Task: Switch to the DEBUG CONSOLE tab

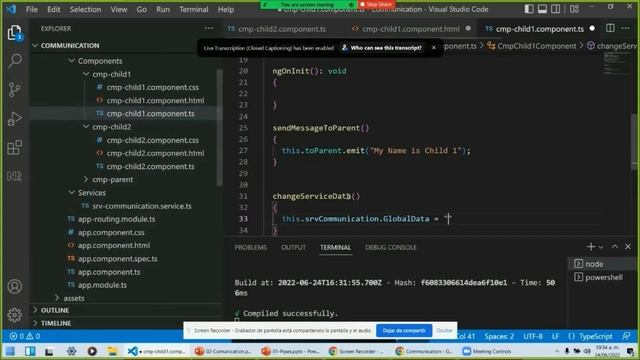Action: pyautogui.click(x=391, y=247)
